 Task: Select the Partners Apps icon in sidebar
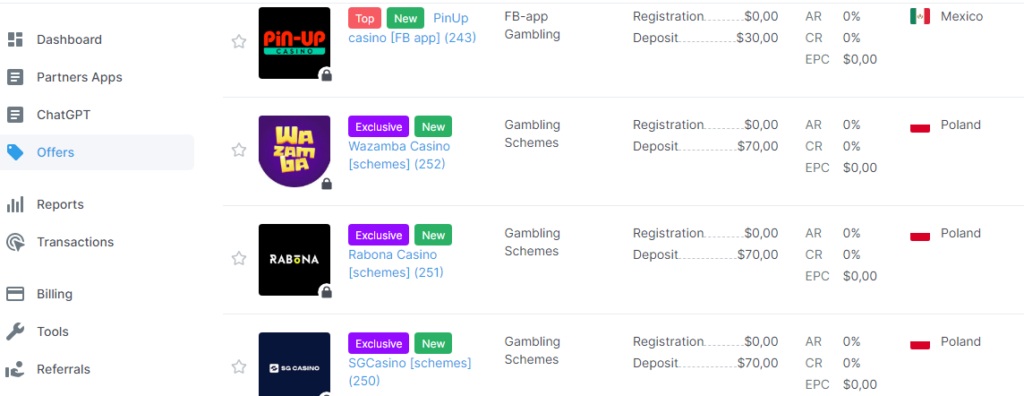(x=15, y=77)
